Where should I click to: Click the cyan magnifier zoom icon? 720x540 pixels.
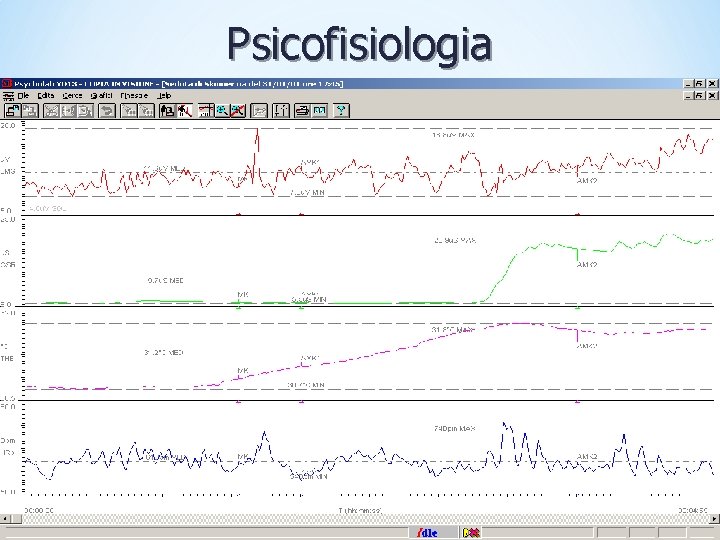(x=222, y=111)
